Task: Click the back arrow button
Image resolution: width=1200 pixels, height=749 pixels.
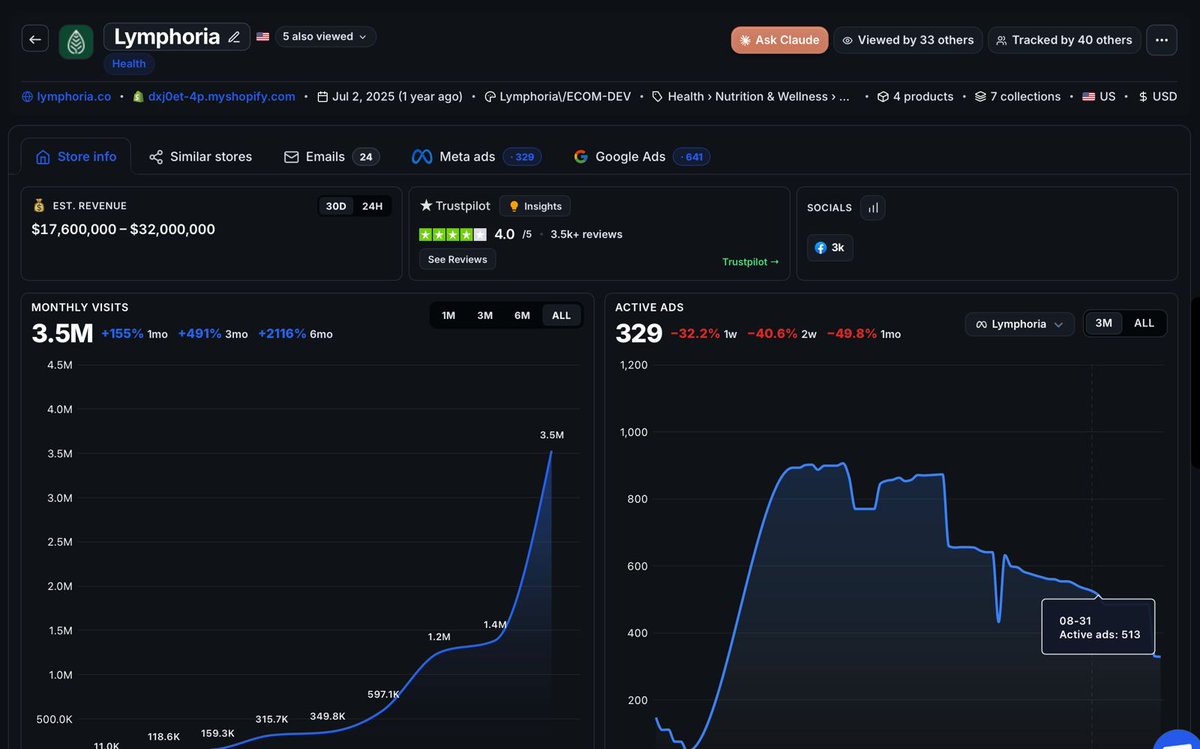Action: click(35, 40)
